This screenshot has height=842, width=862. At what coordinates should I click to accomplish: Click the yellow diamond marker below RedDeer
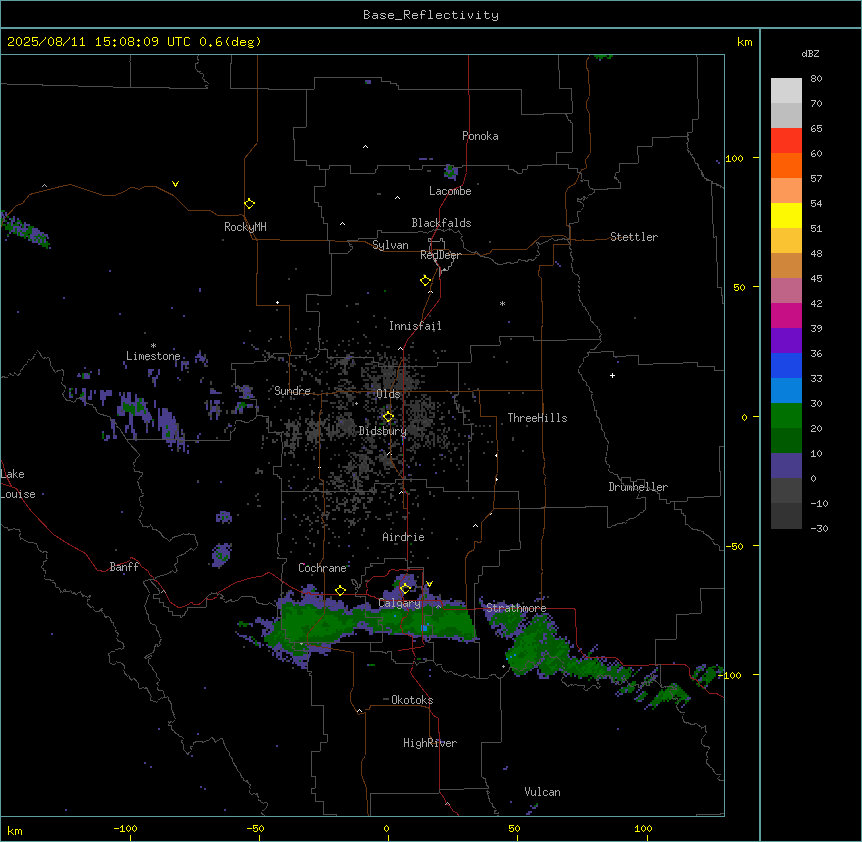pos(426,280)
